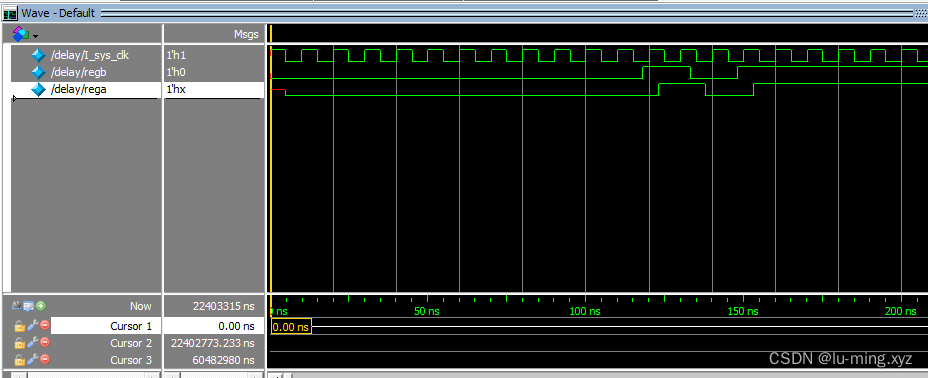Toggle leaf names icon beside Now row
Viewport: 928px width, 378px height.
(18, 306)
